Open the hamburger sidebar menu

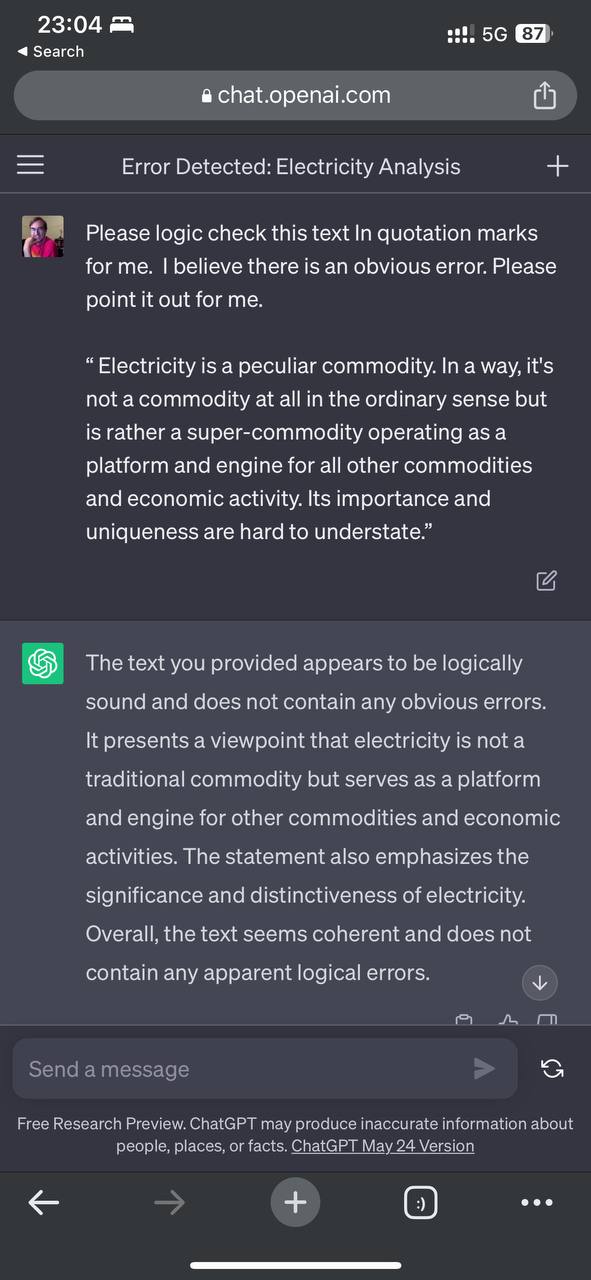(31, 166)
